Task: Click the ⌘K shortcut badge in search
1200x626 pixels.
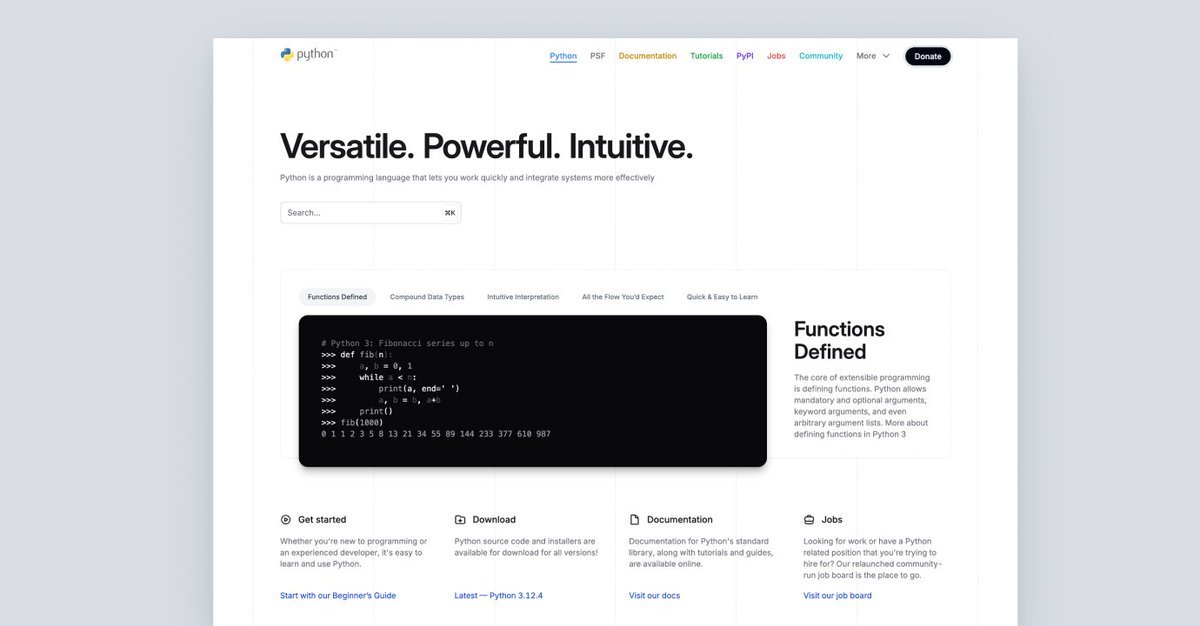Action: point(449,213)
